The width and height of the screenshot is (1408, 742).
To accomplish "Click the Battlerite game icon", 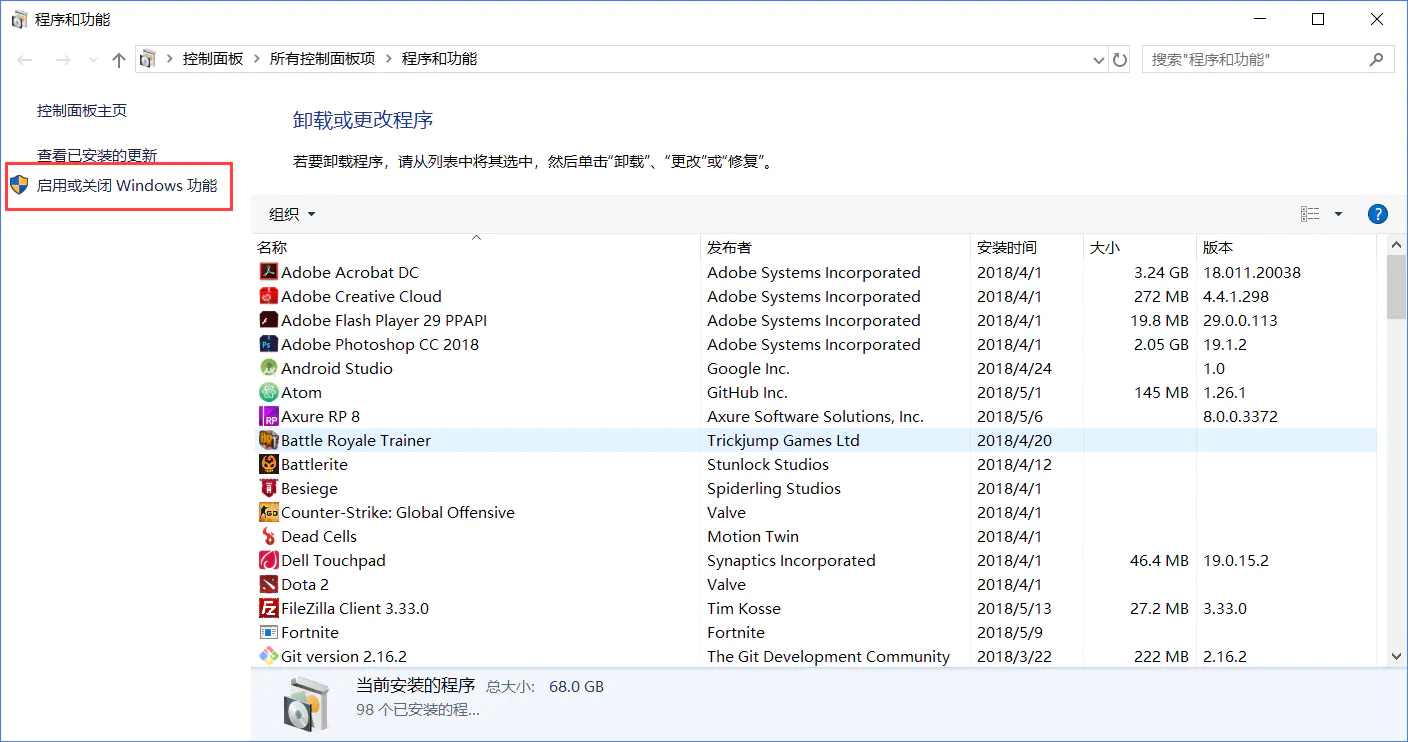I will click(x=268, y=464).
